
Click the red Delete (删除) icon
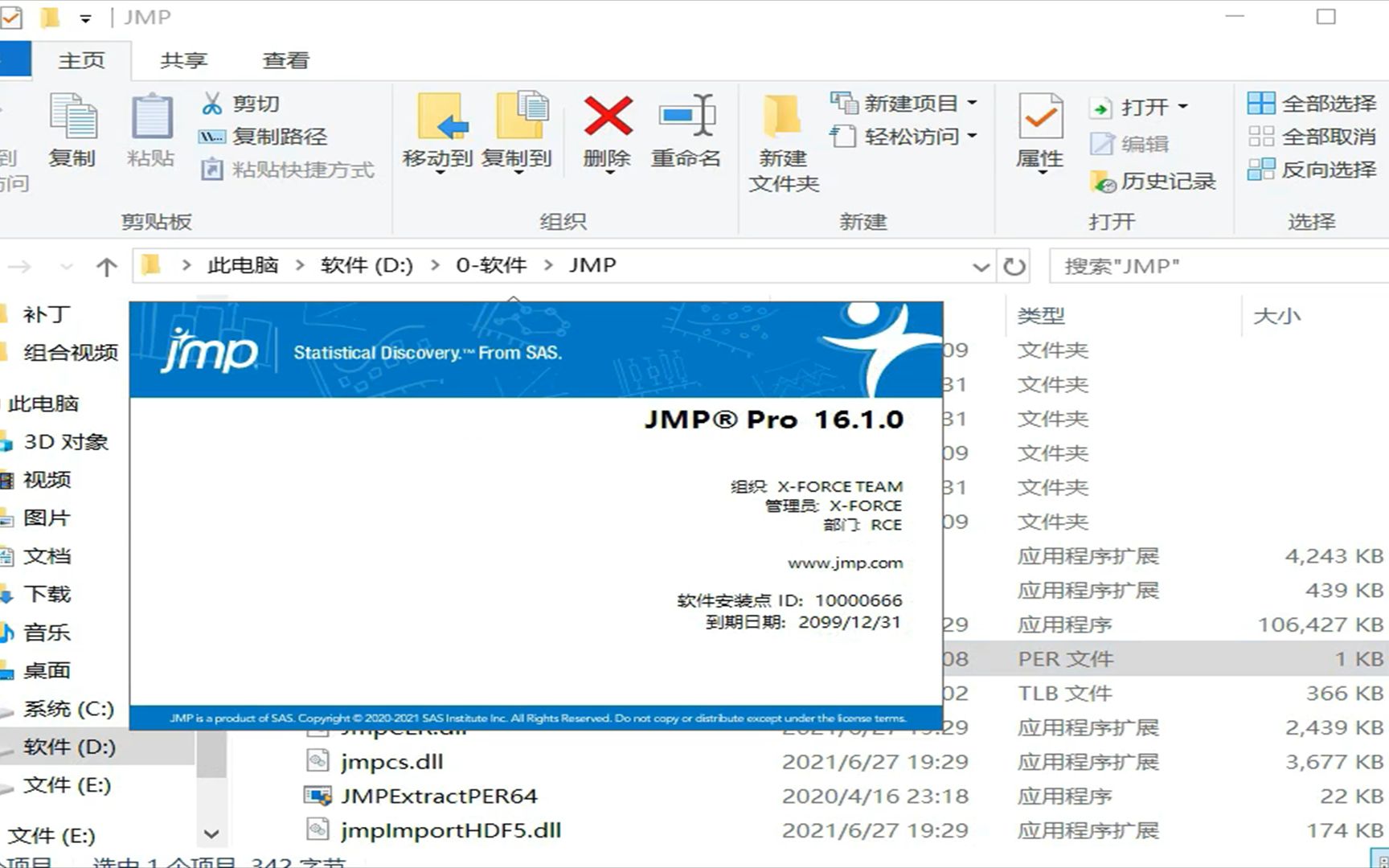pos(608,117)
